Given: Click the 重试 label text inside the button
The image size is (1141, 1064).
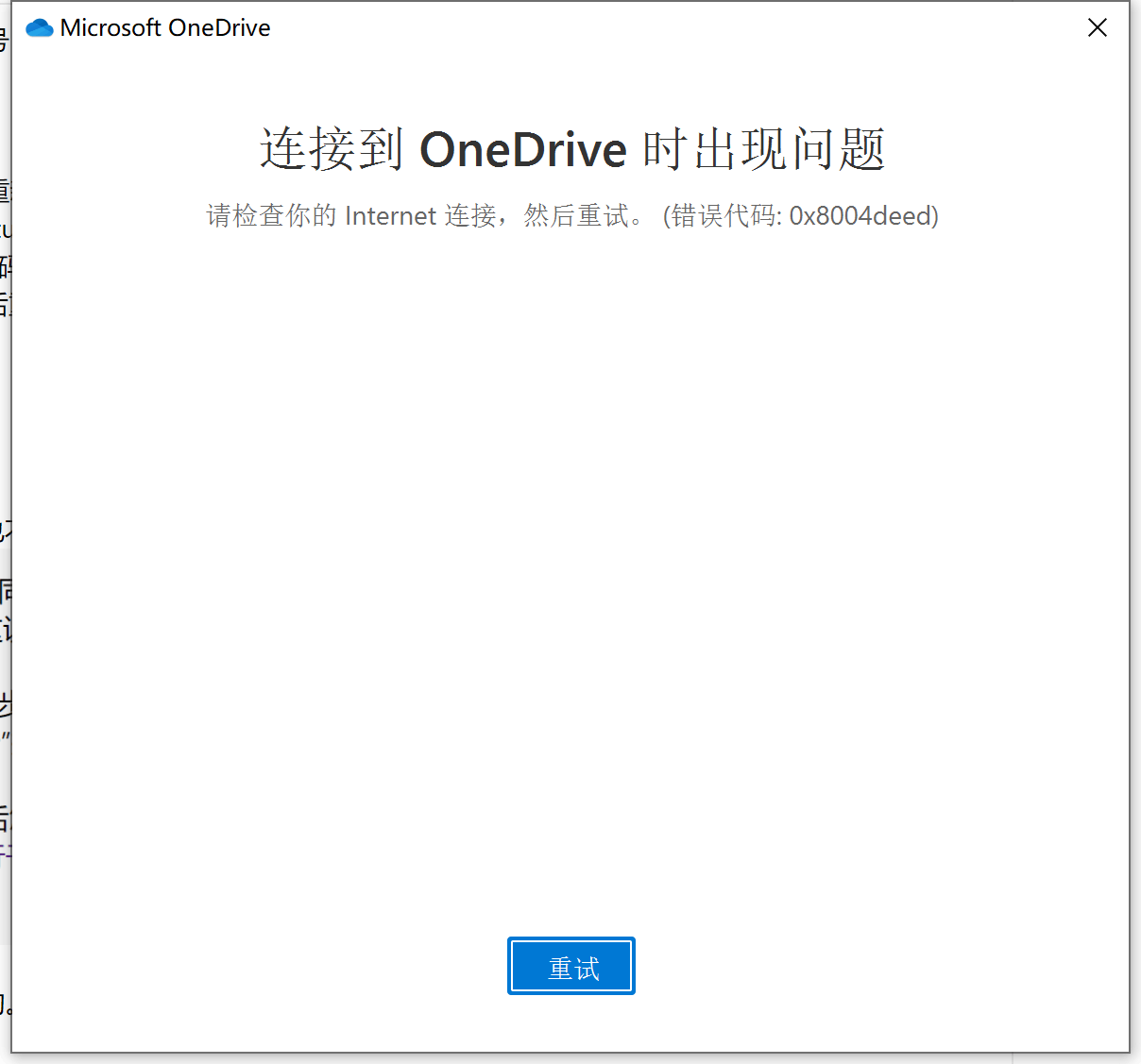Looking at the screenshot, I should (x=570, y=965).
